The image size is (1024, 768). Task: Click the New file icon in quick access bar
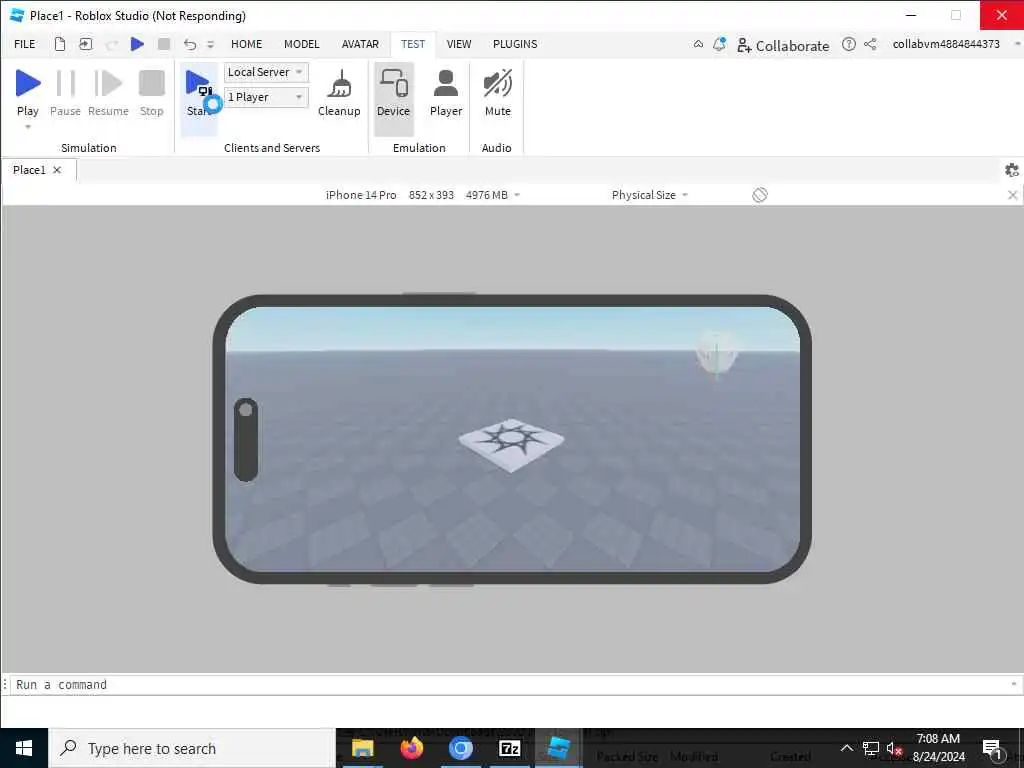pos(59,44)
